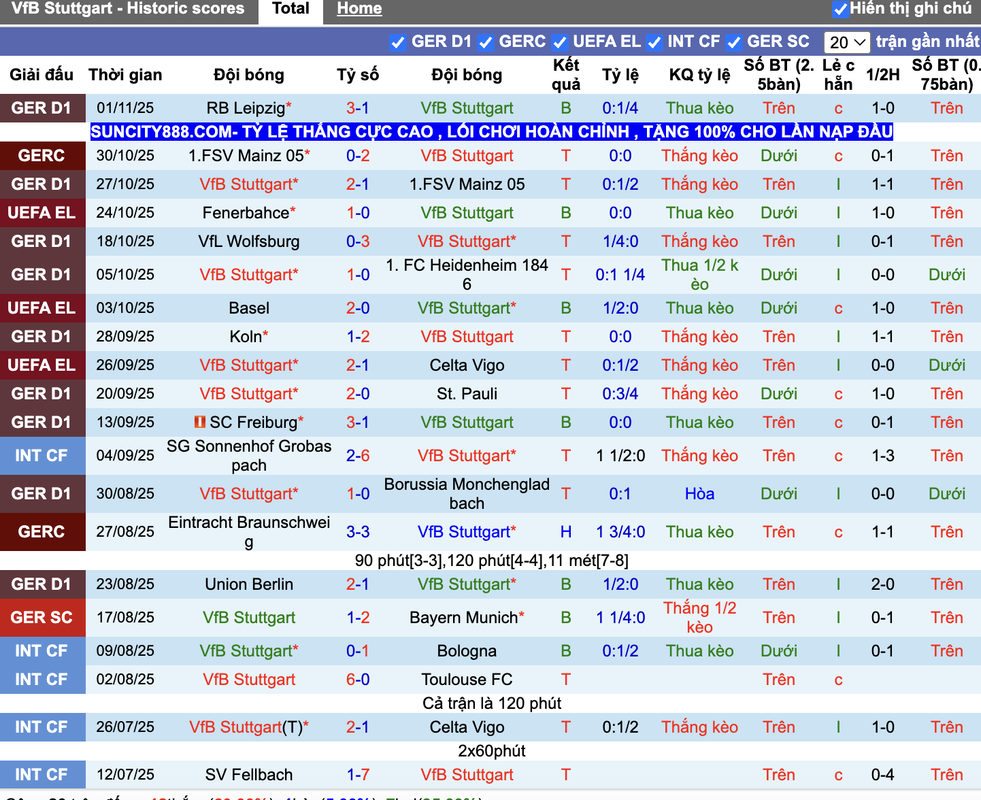Click the Kết quả column header
The image size is (981, 800).
tap(566, 75)
